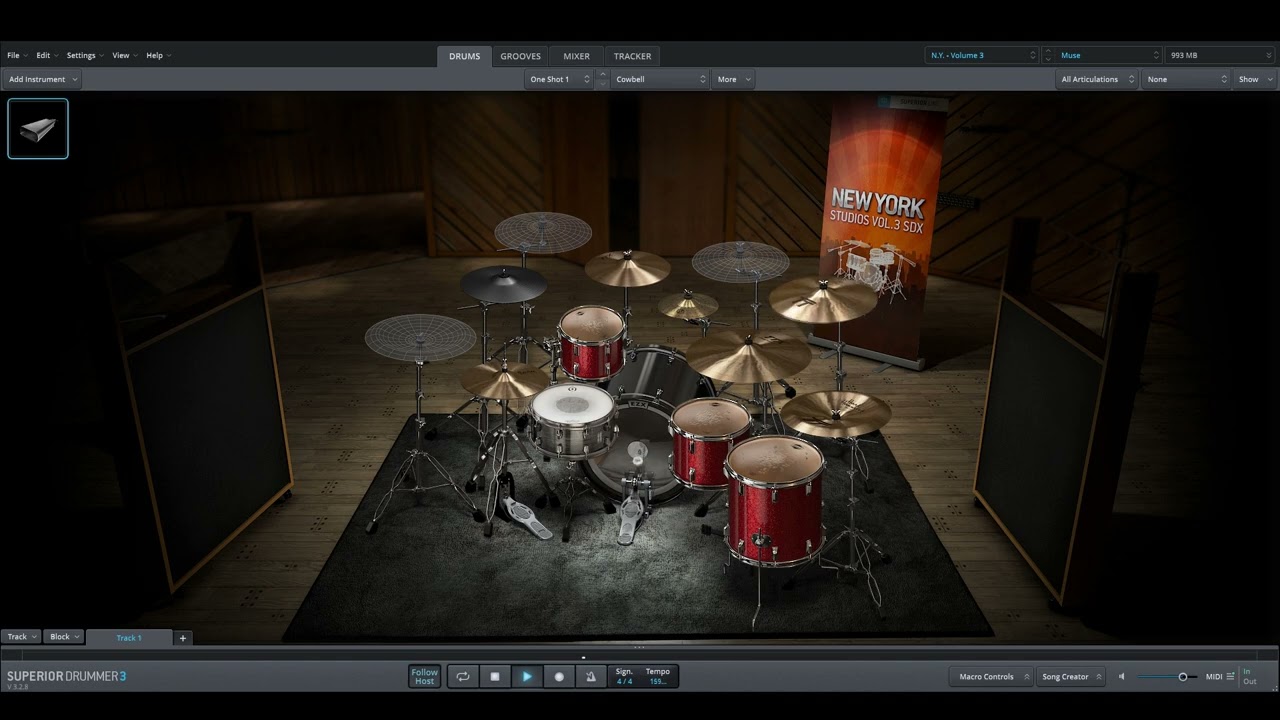
Task: Open the Cowbell instrument dropdown
Action: pyautogui.click(x=661, y=79)
